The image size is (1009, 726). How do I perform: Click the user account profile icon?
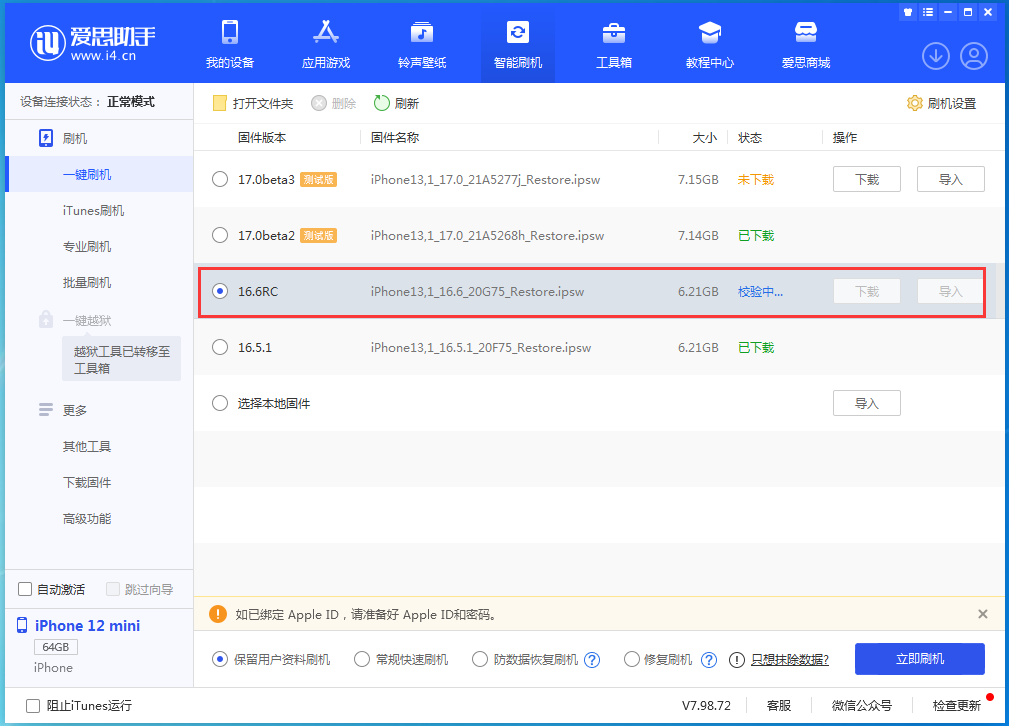pos(974,56)
